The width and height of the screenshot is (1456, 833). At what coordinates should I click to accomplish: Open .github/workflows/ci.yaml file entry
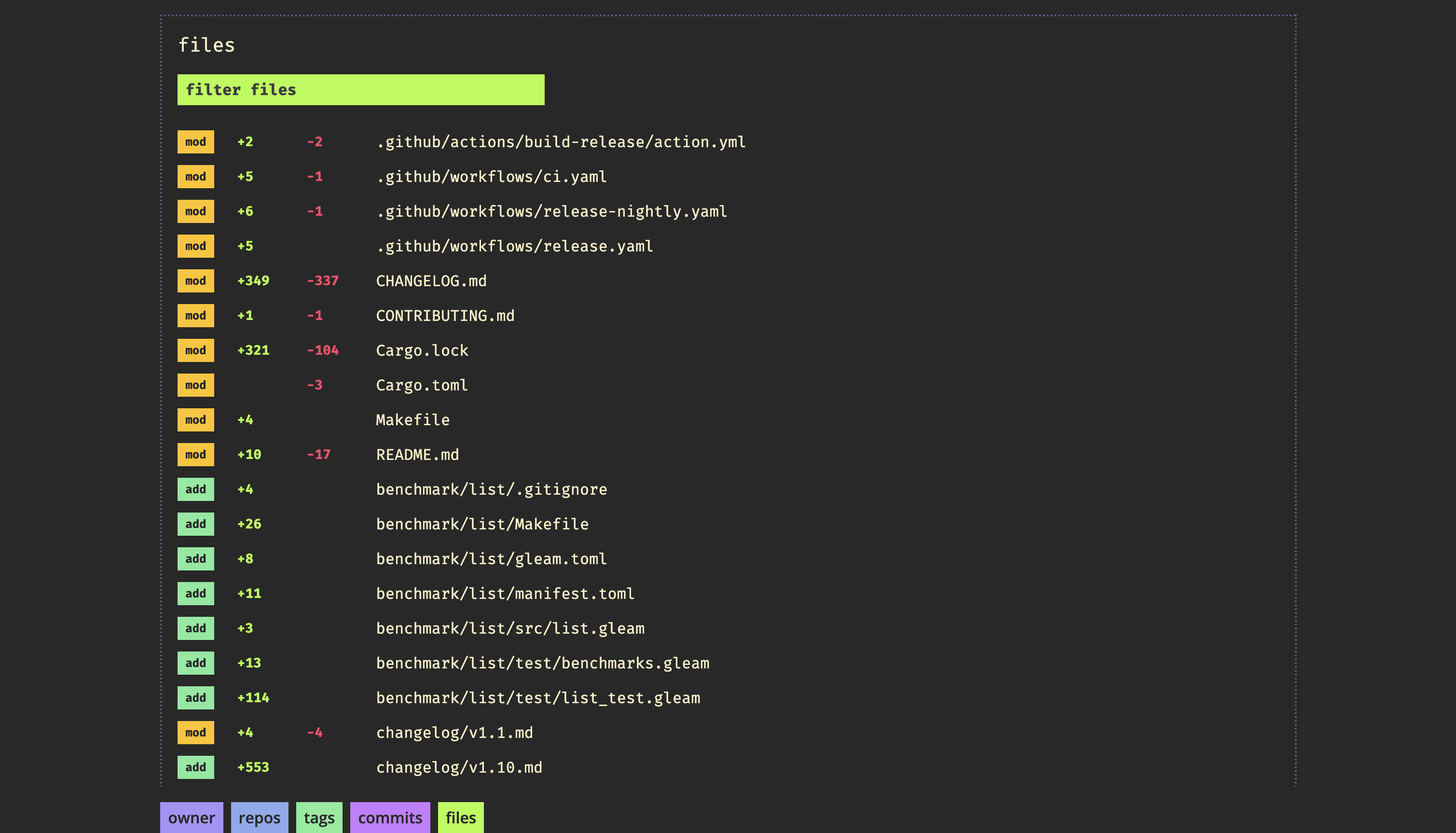click(491, 177)
